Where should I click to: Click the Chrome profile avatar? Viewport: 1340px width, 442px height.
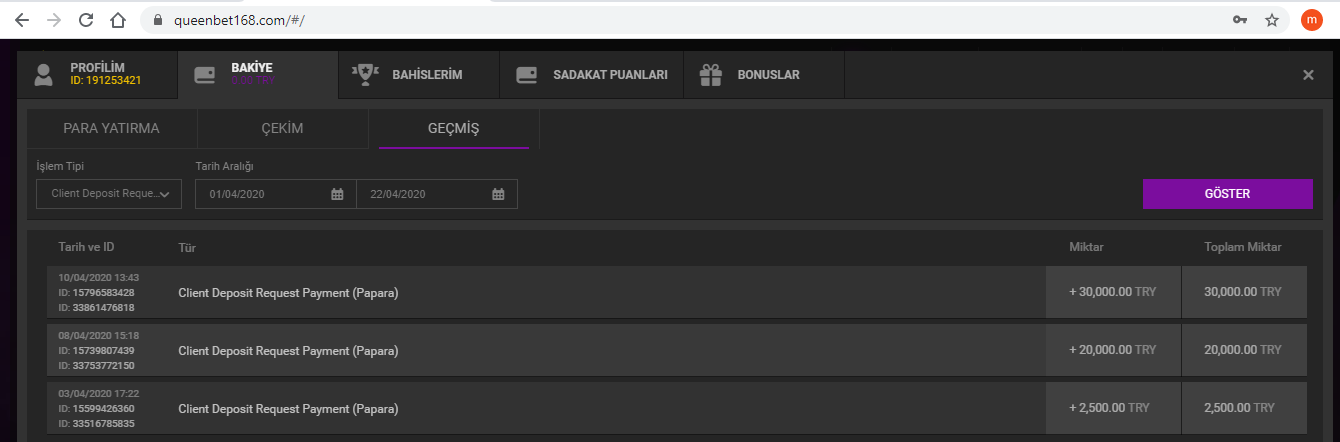pos(1311,19)
